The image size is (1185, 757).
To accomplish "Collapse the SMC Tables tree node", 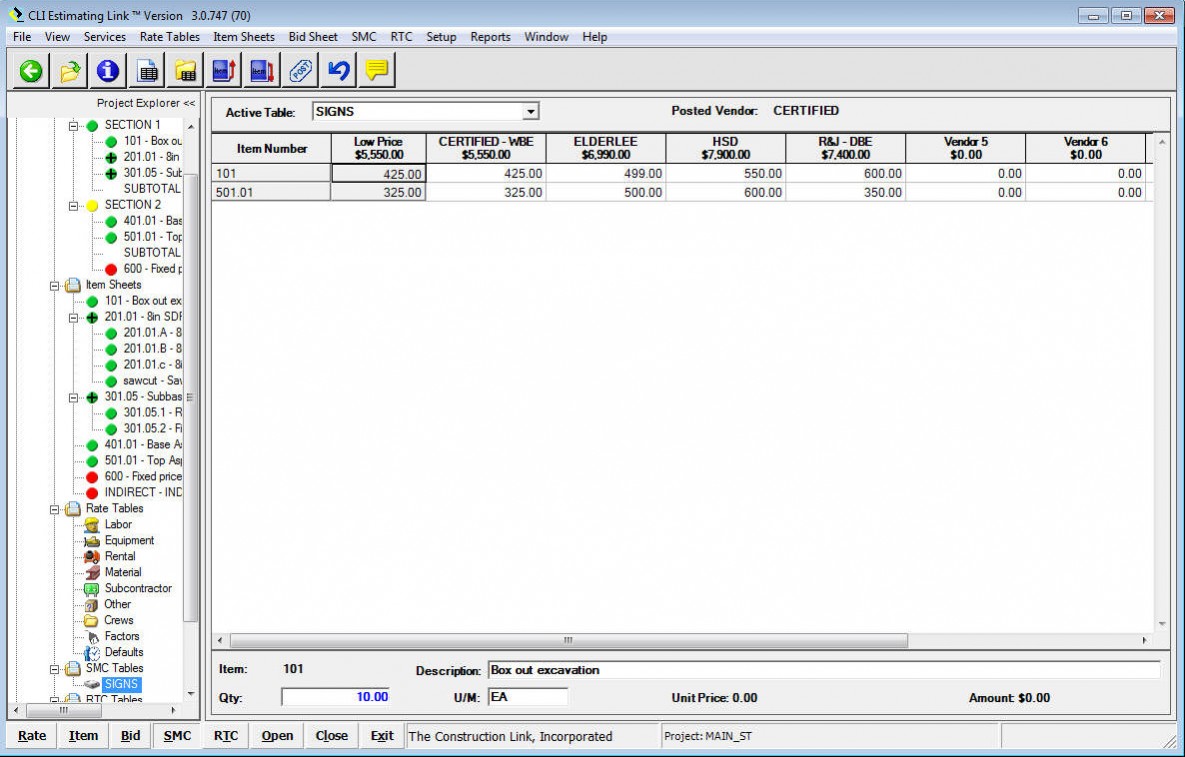I will click(54, 669).
